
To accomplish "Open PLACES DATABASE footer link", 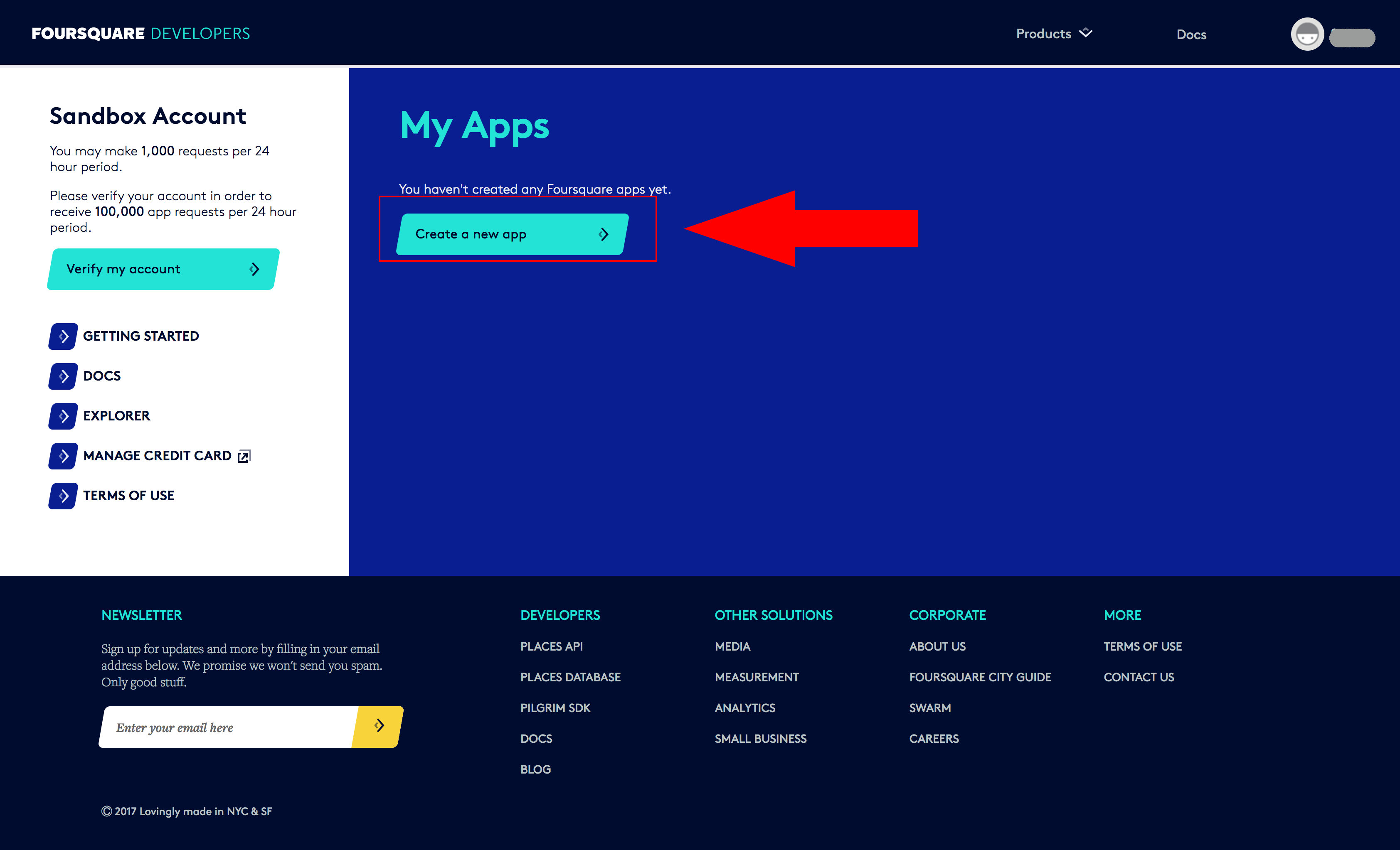I will [570, 677].
